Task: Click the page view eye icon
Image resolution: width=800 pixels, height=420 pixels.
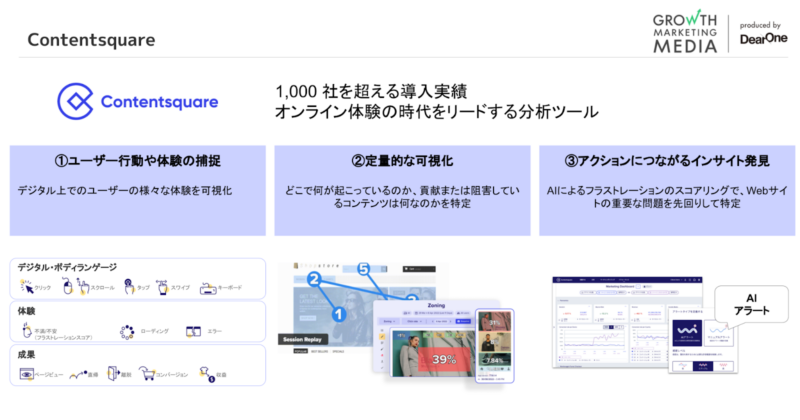Action: pyautogui.click(x=27, y=374)
